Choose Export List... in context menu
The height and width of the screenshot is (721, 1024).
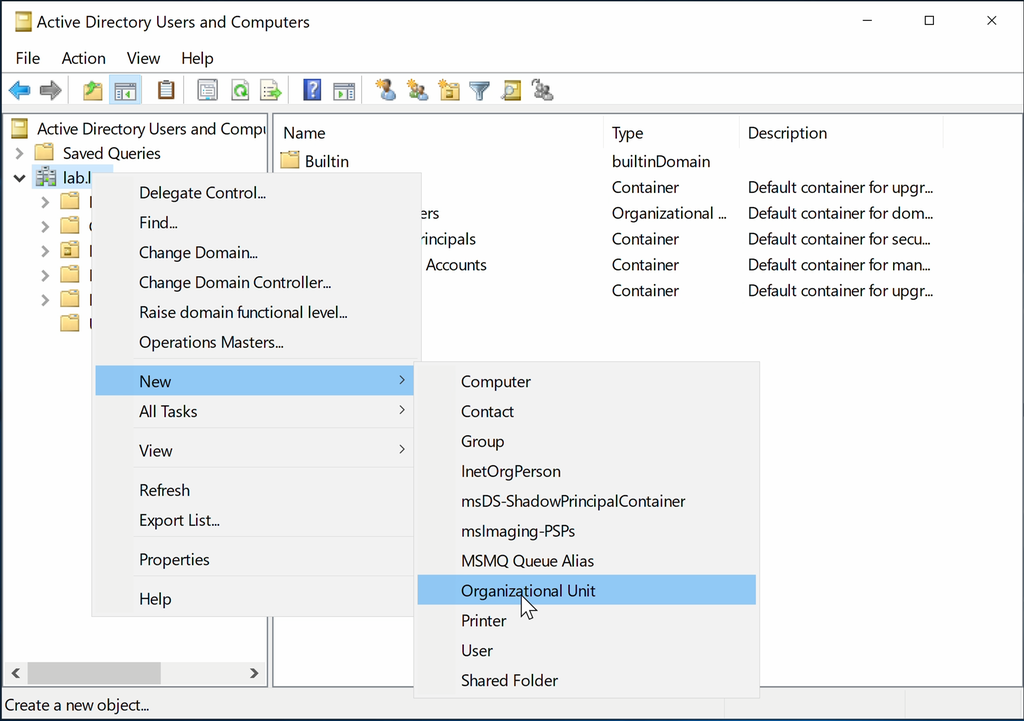[x=179, y=521]
